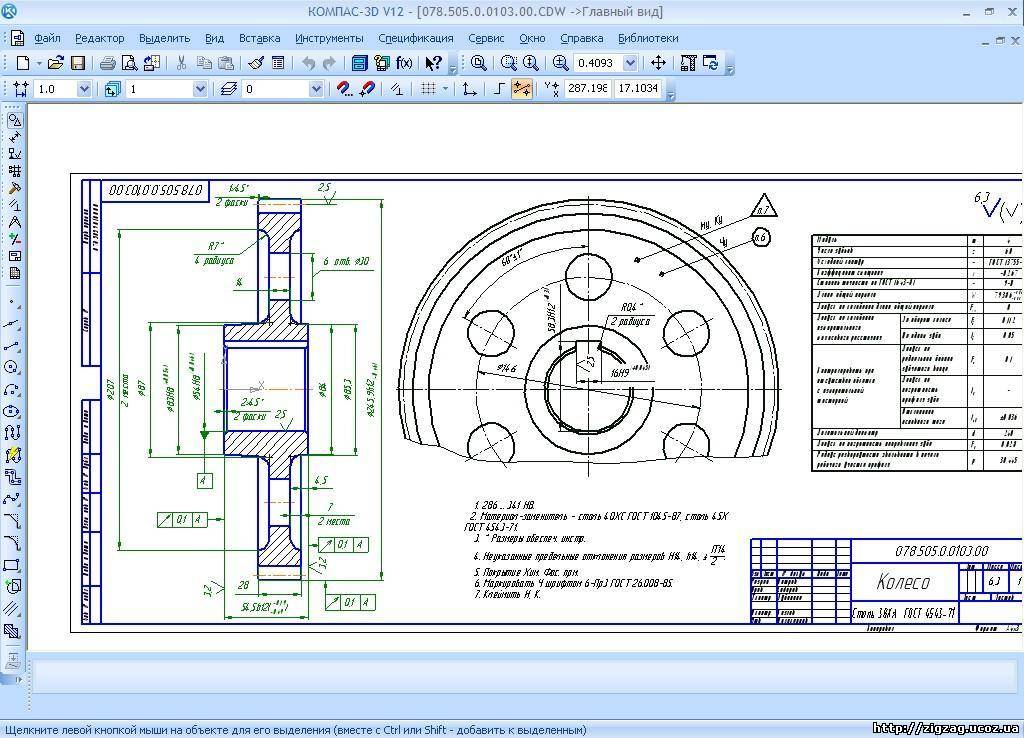Create a new document with the blank page icon

23,63
